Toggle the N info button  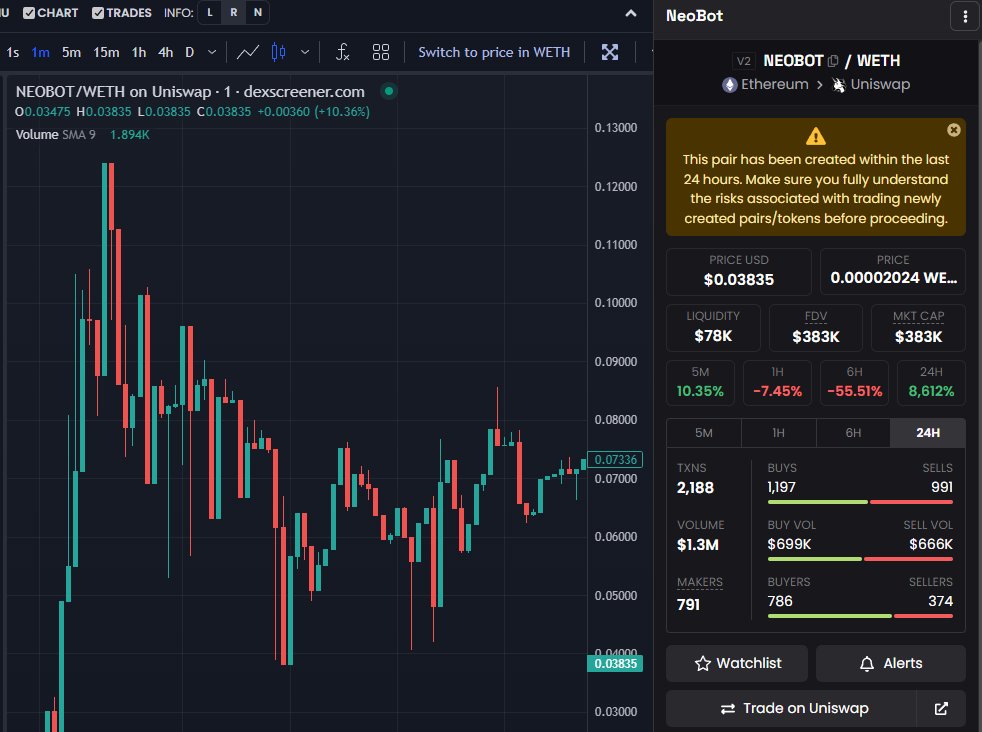[x=257, y=13]
